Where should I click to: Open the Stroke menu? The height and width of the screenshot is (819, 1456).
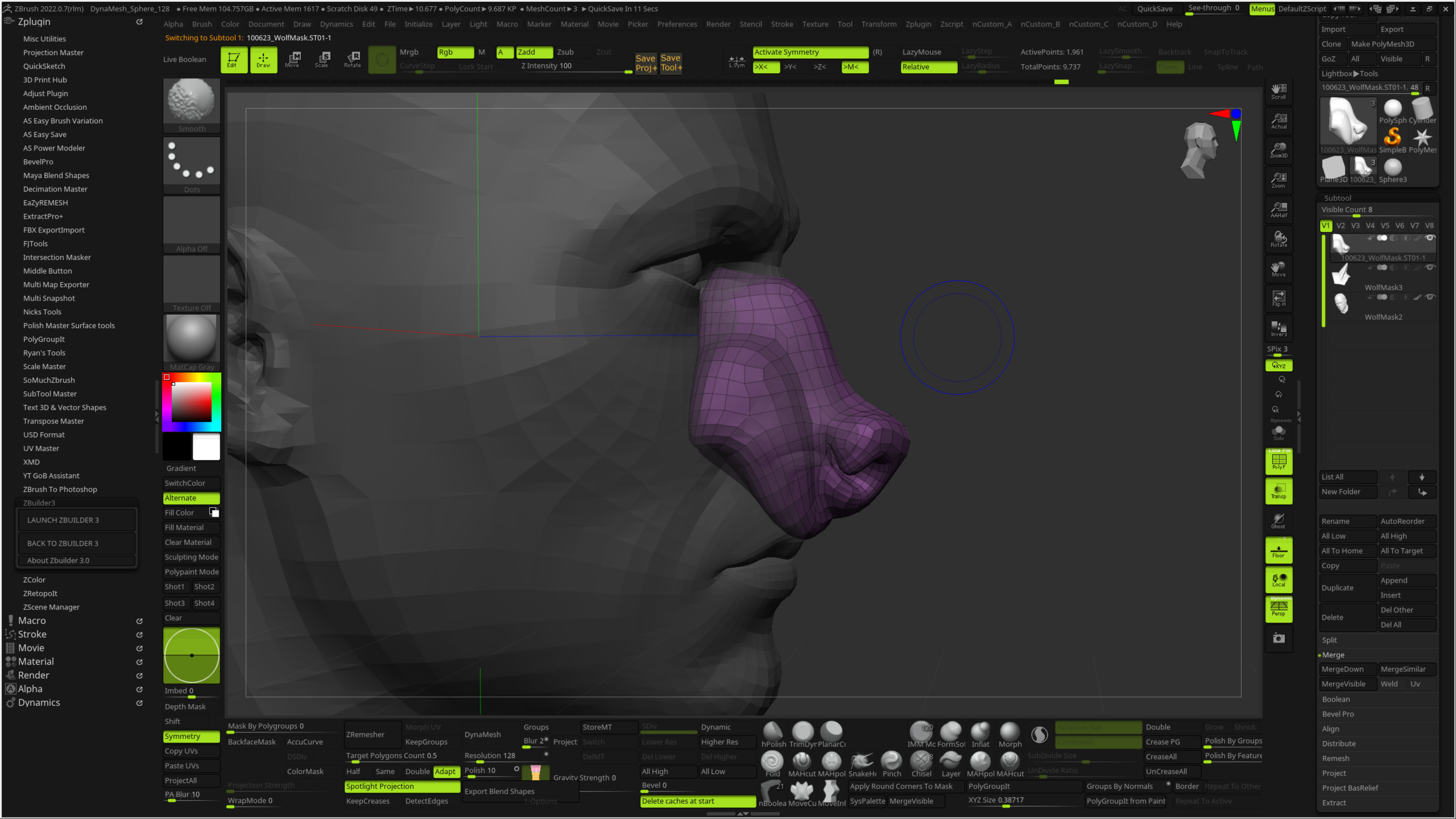(x=782, y=24)
